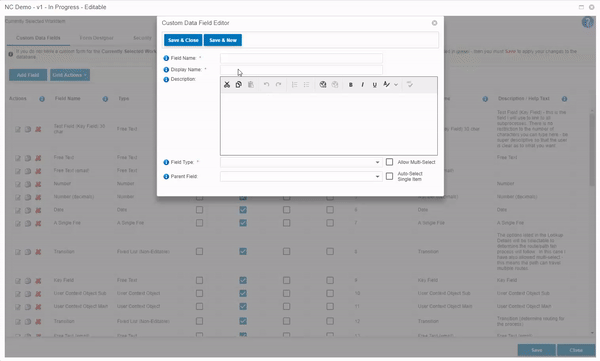Insert a numbered list in the description
This screenshot has width=600, height=361.
294,85
